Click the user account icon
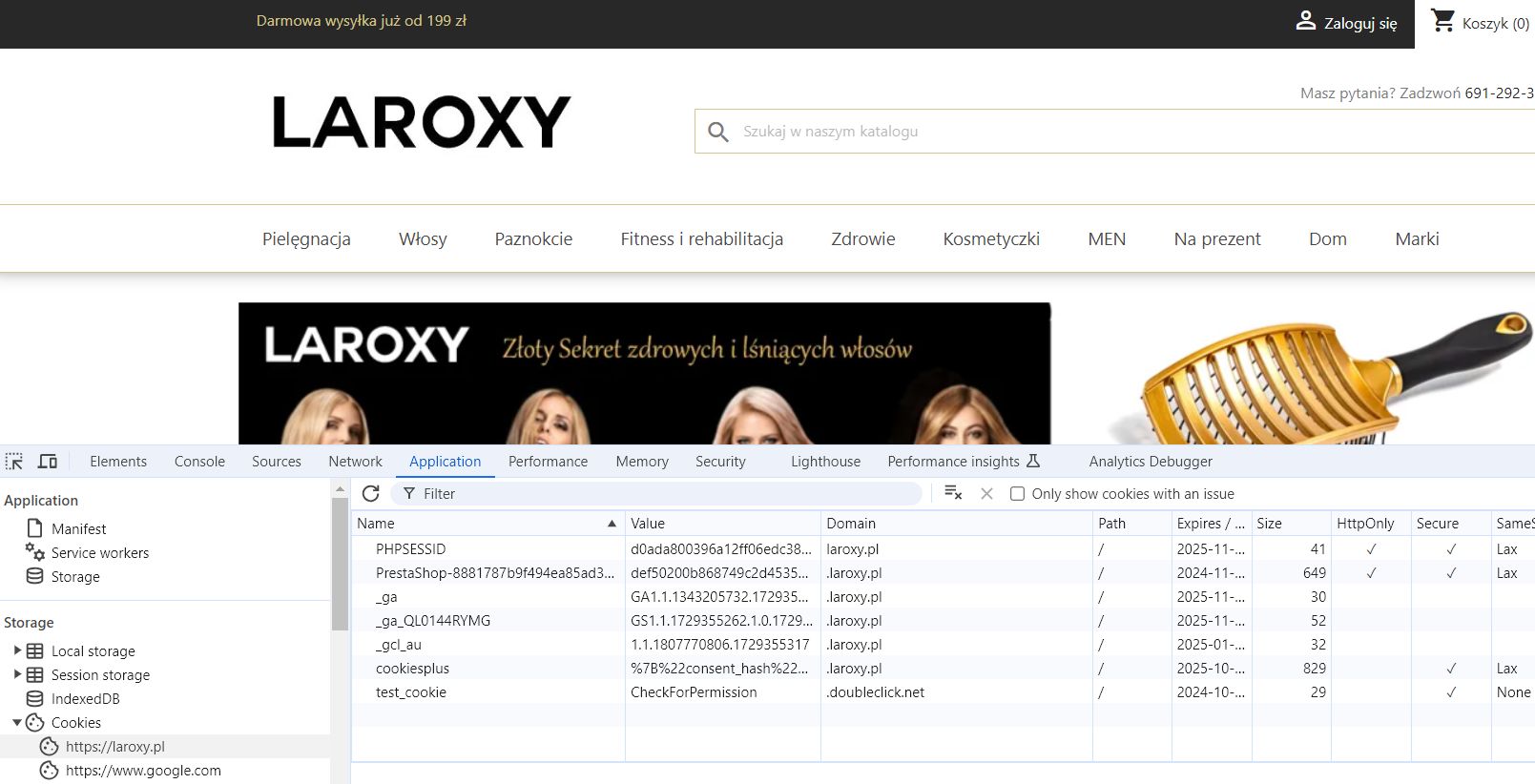Screen dimensions: 1535x784 coord(1305,21)
